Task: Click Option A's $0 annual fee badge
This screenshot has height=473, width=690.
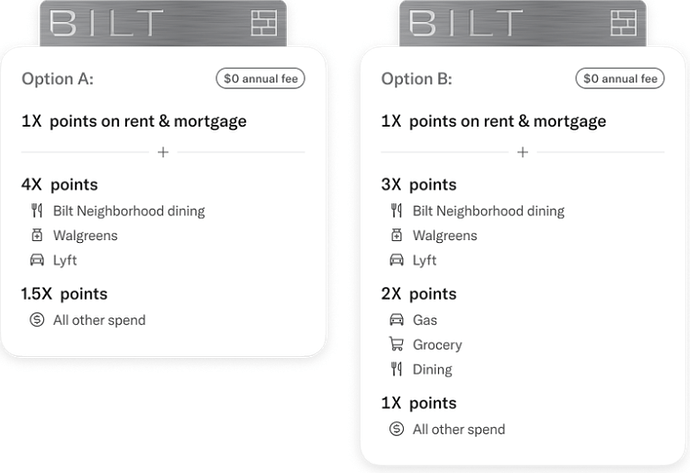Action: [x=261, y=79]
